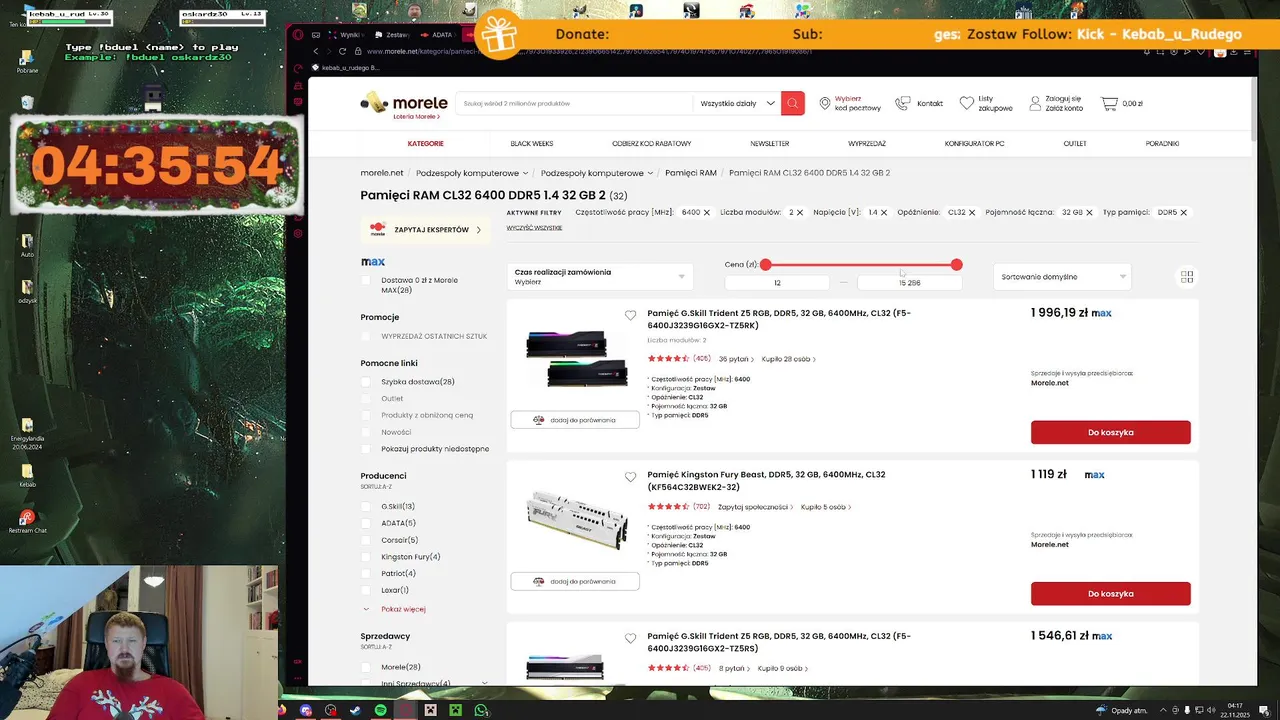Add Kingston Fury Beast to favorites
Image resolution: width=1280 pixels, height=720 pixels.
630,477
